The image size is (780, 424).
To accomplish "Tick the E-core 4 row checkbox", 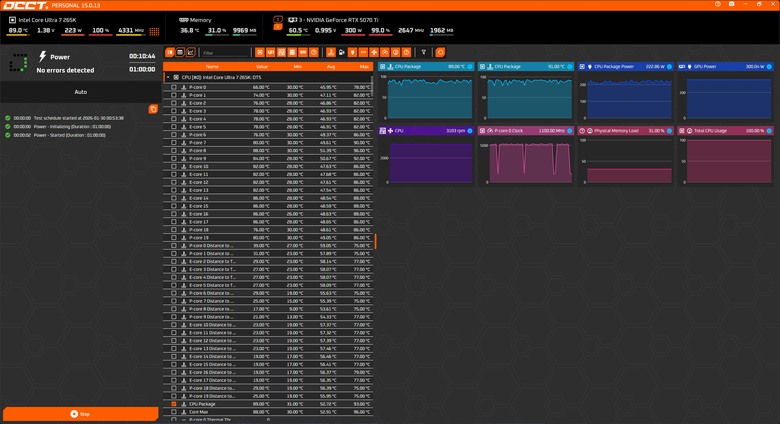I will tap(174, 119).
